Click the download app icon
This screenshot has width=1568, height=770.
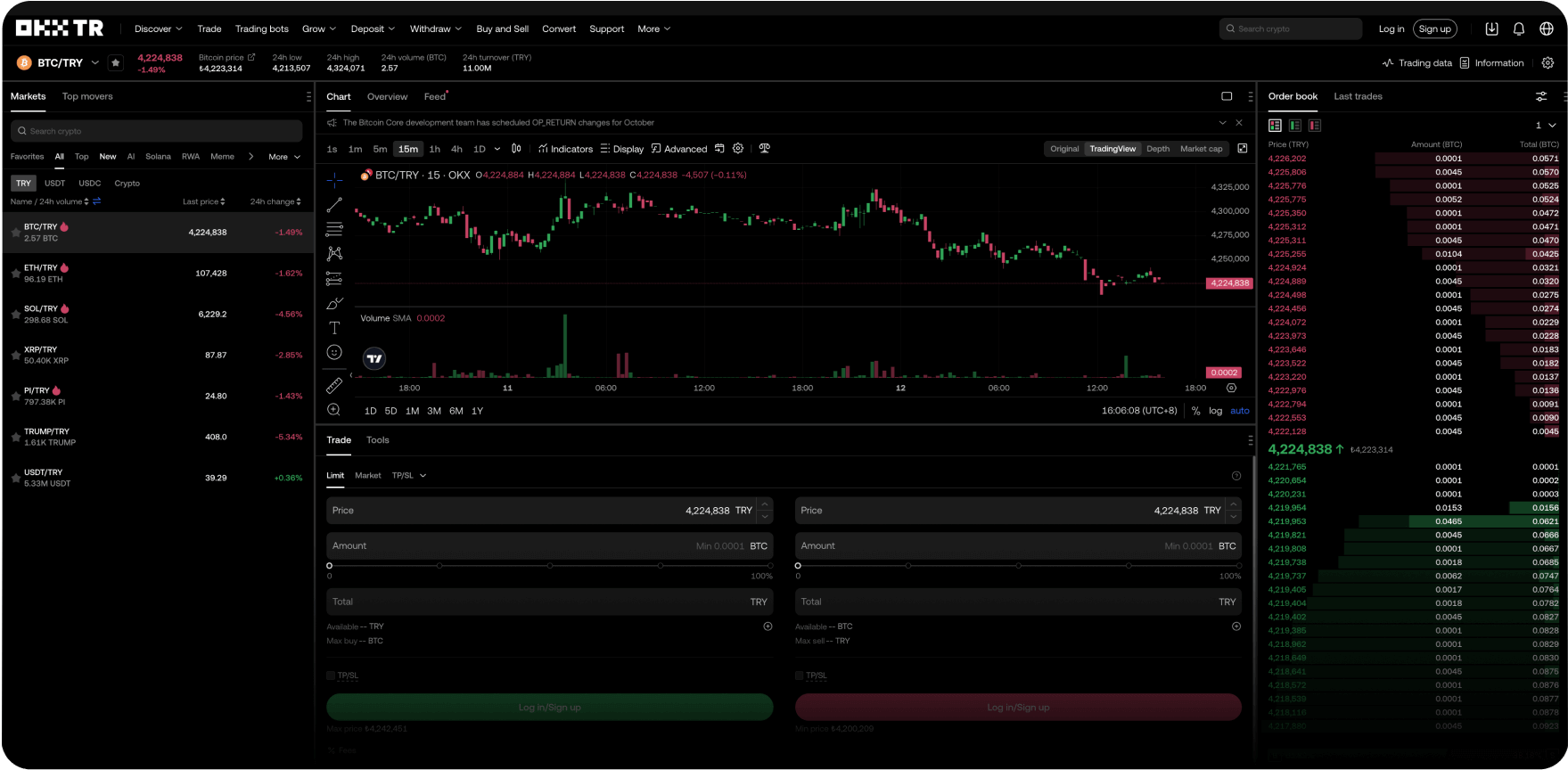coord(1491,29)
